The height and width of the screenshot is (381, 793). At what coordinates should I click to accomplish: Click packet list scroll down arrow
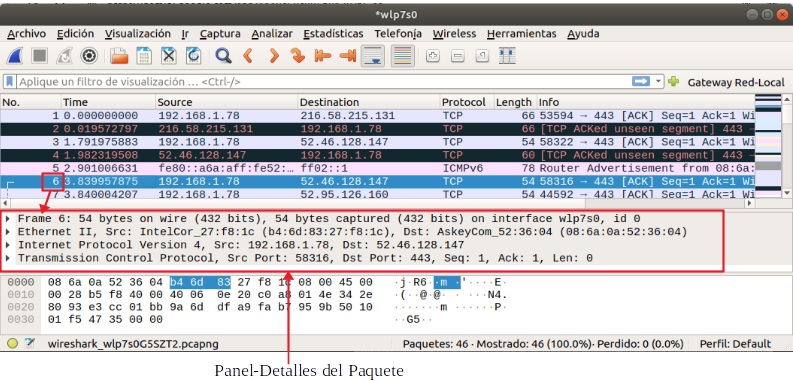tap(786, 193)
